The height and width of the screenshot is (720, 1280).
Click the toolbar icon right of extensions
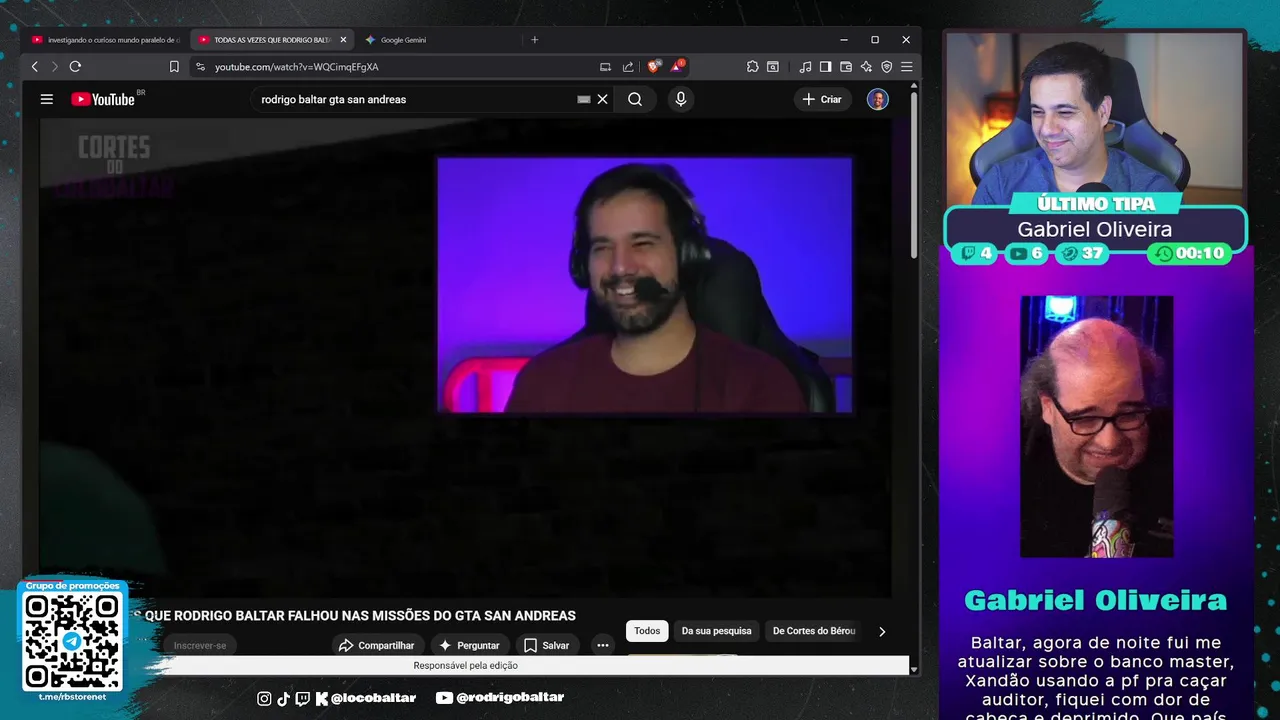tap(773, 67)
